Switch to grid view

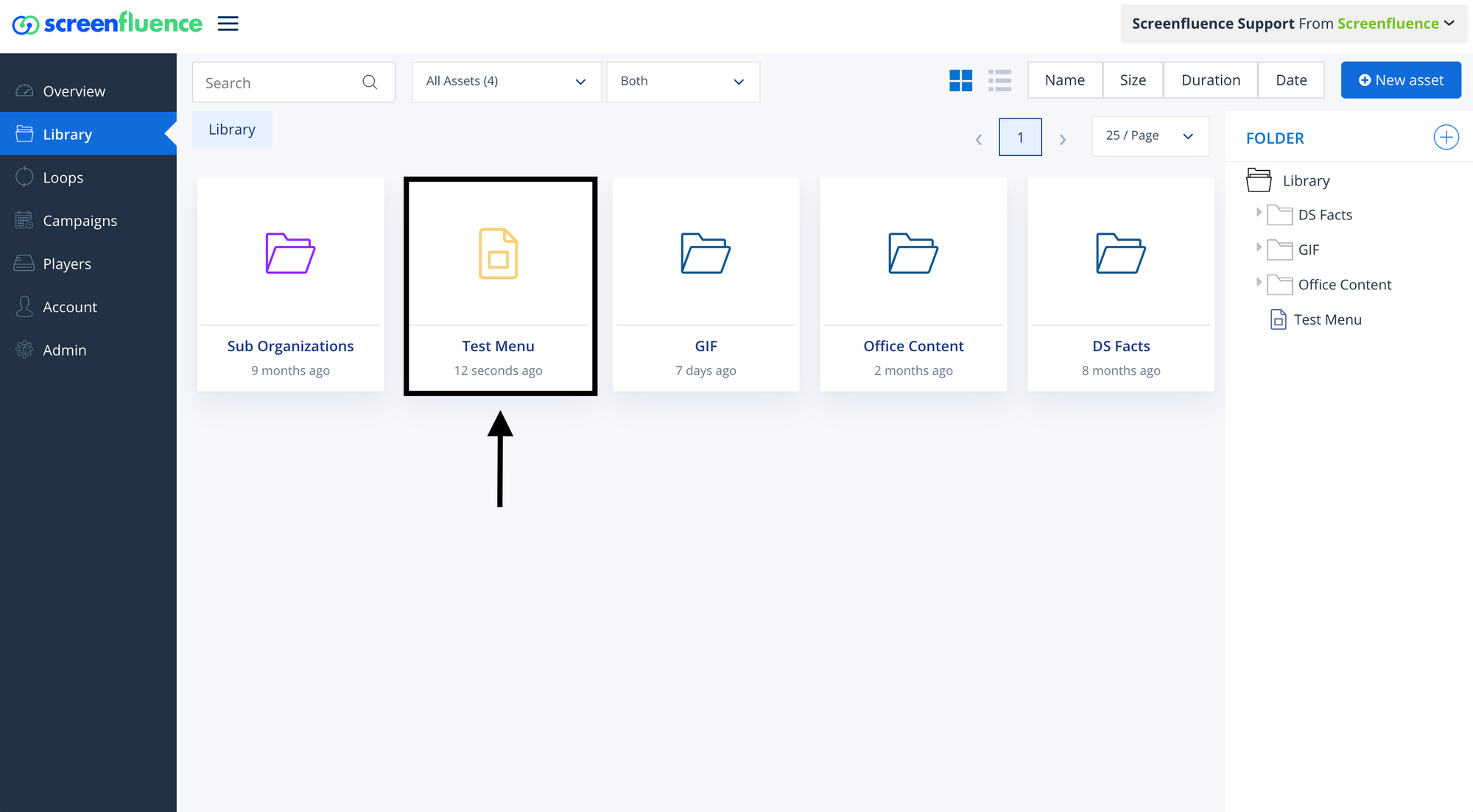click(x=960, y=80)
